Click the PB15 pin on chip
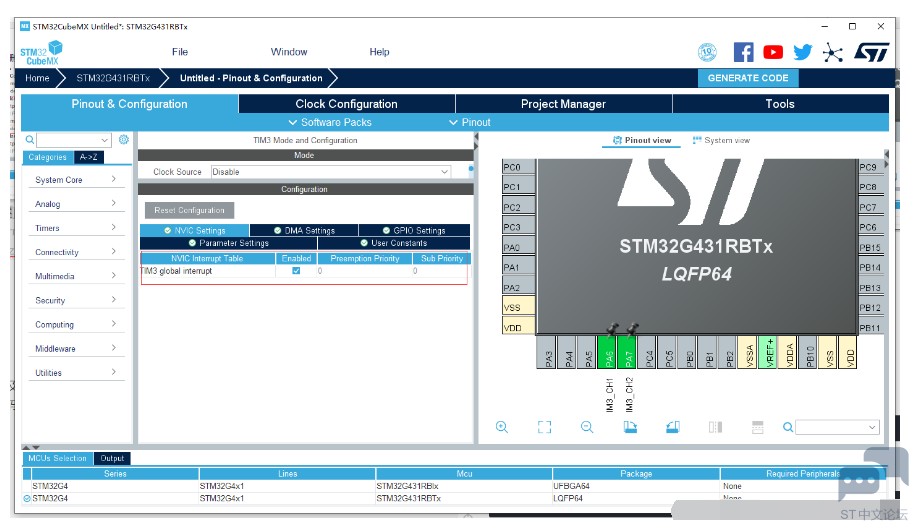This screenshot has height=530, width=917. pyautogui.click(x=870, y=247)
